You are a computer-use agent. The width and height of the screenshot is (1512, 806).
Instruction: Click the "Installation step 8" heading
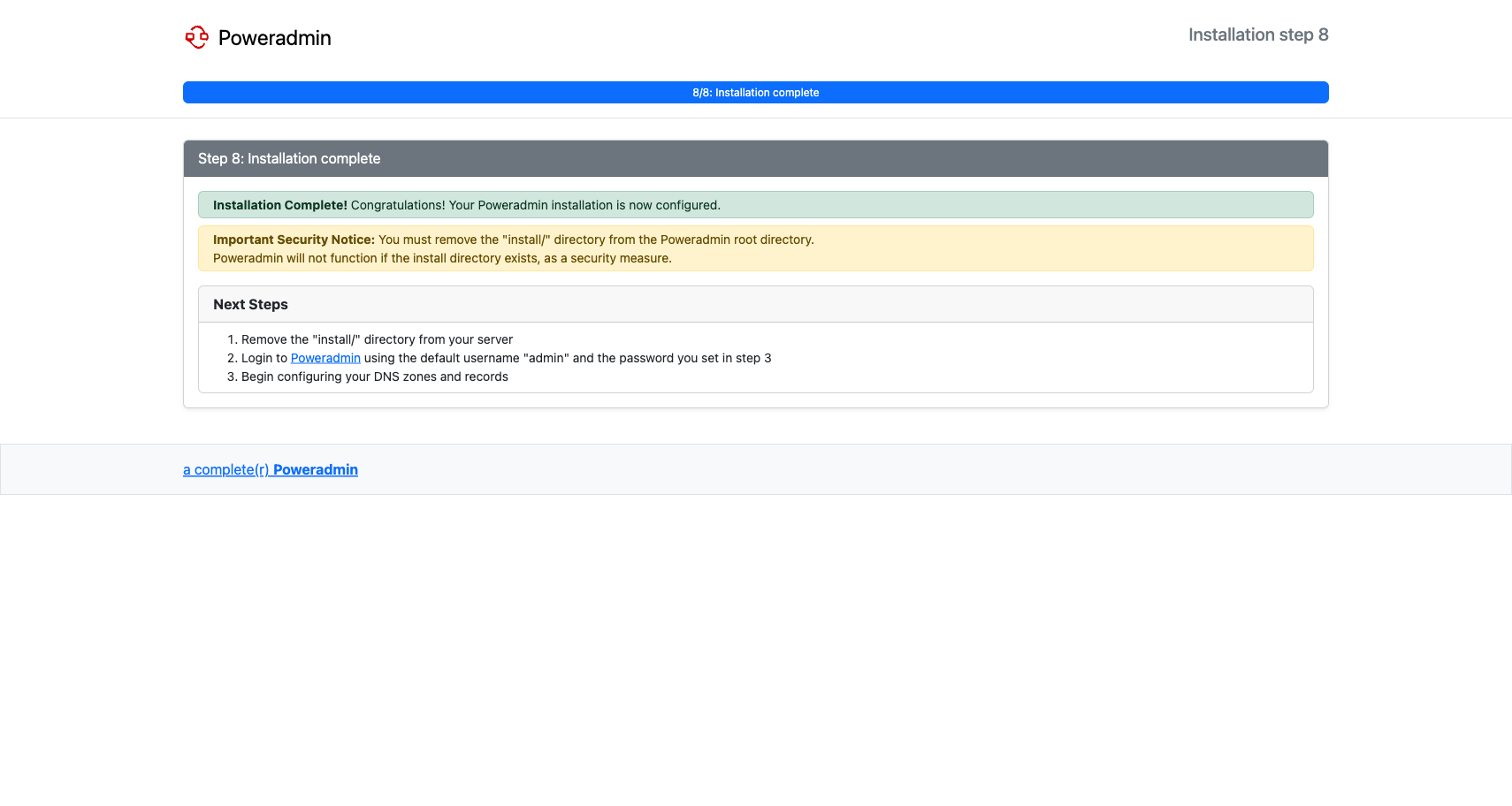click(1257, 34)
